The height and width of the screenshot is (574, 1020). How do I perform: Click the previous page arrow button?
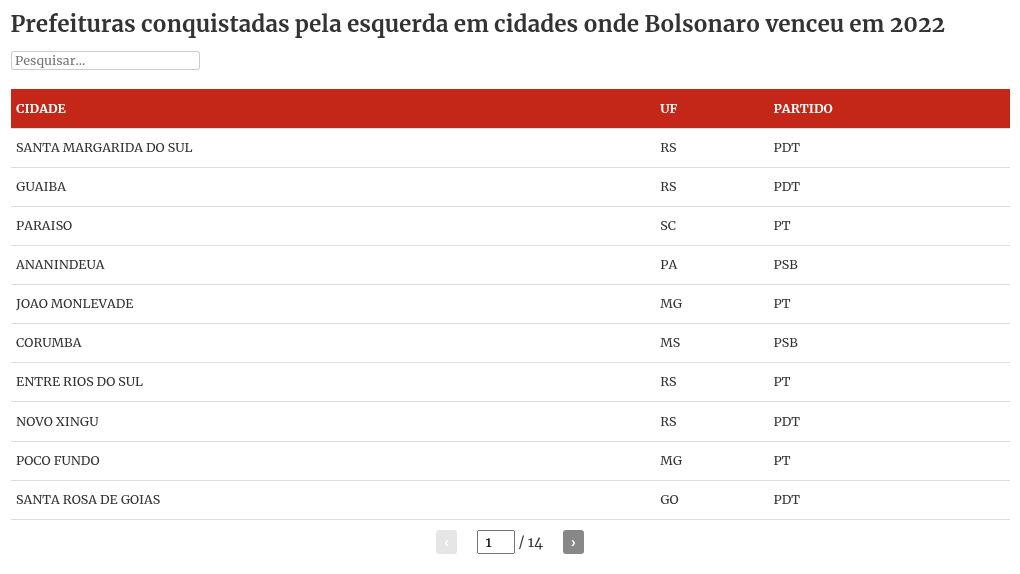point(446,542)
